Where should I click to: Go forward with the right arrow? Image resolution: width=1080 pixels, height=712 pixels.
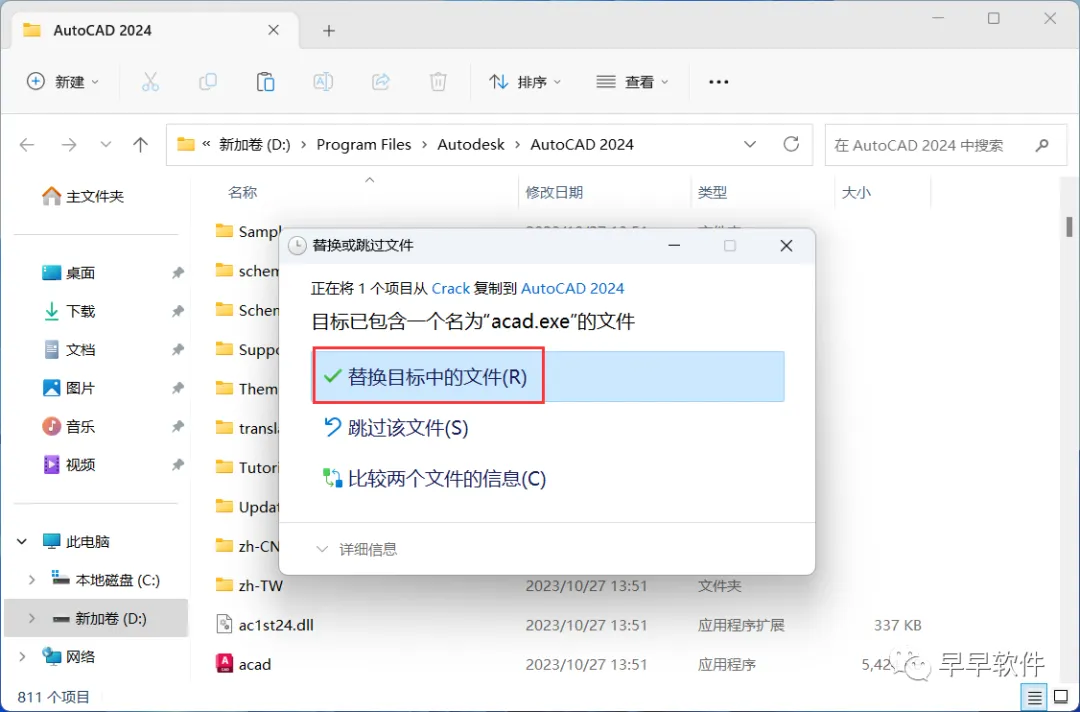[69, 145]
